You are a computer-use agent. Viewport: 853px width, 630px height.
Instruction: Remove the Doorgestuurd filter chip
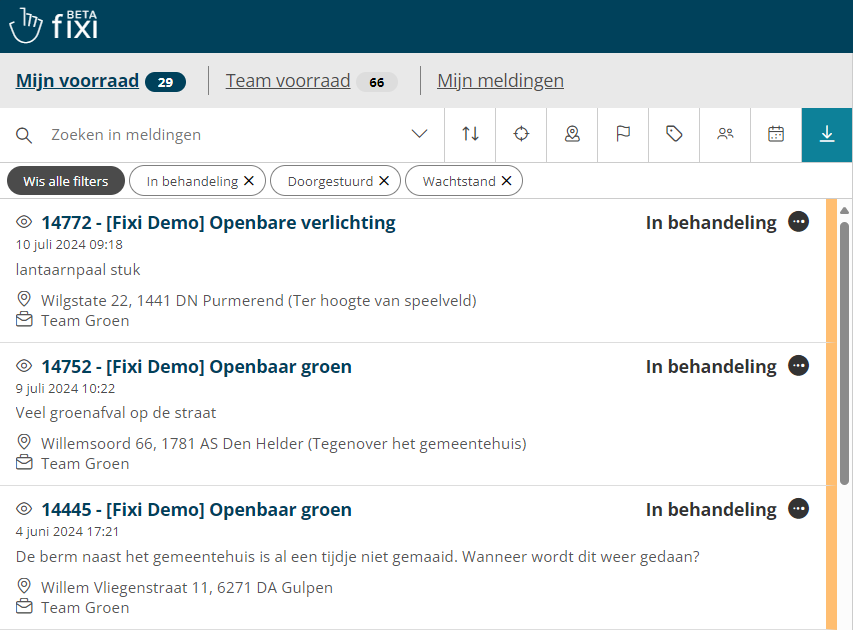384,181
